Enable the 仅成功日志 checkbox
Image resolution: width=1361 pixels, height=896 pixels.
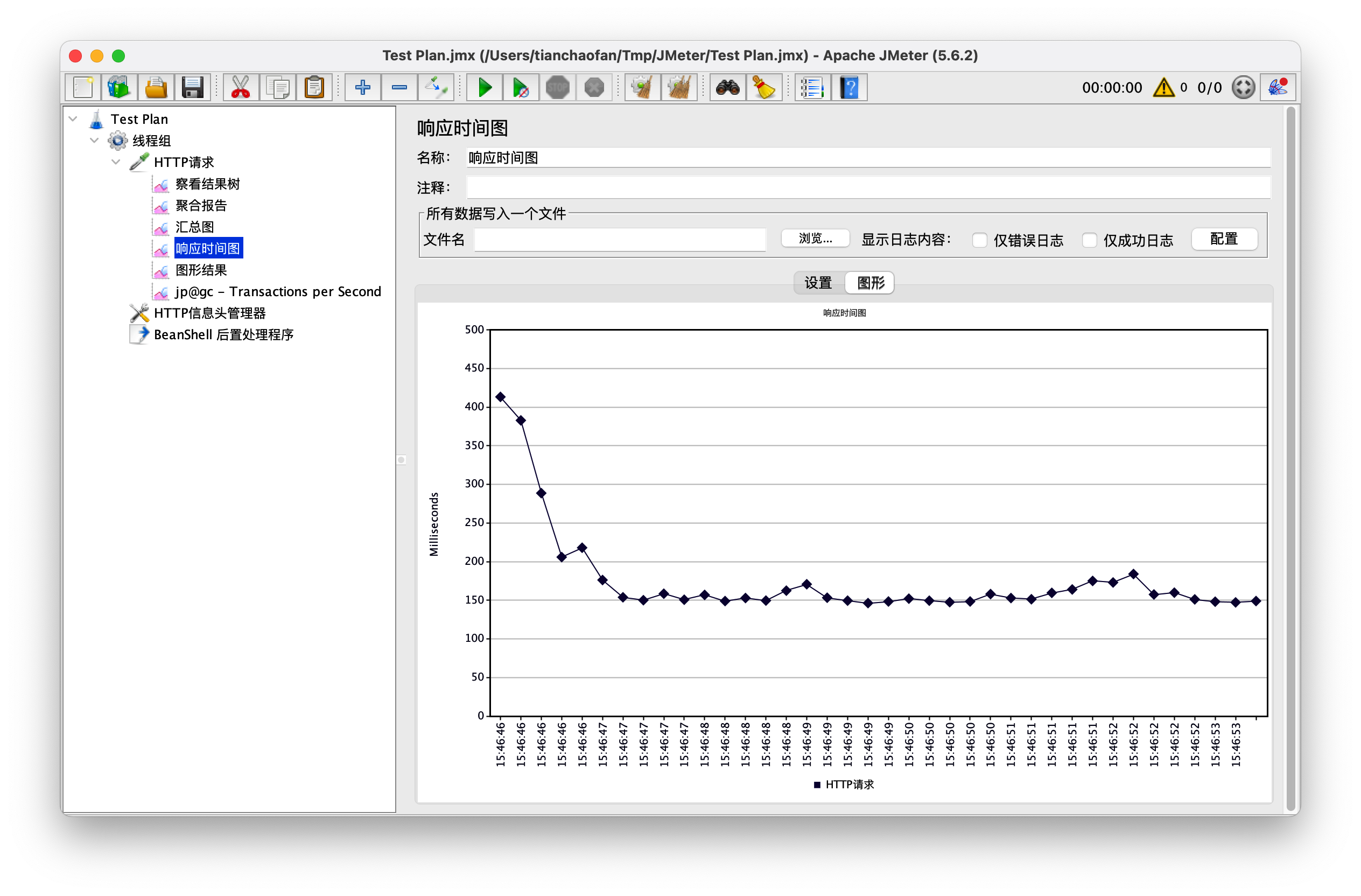pyautogui.click(x=1089, y=240)
